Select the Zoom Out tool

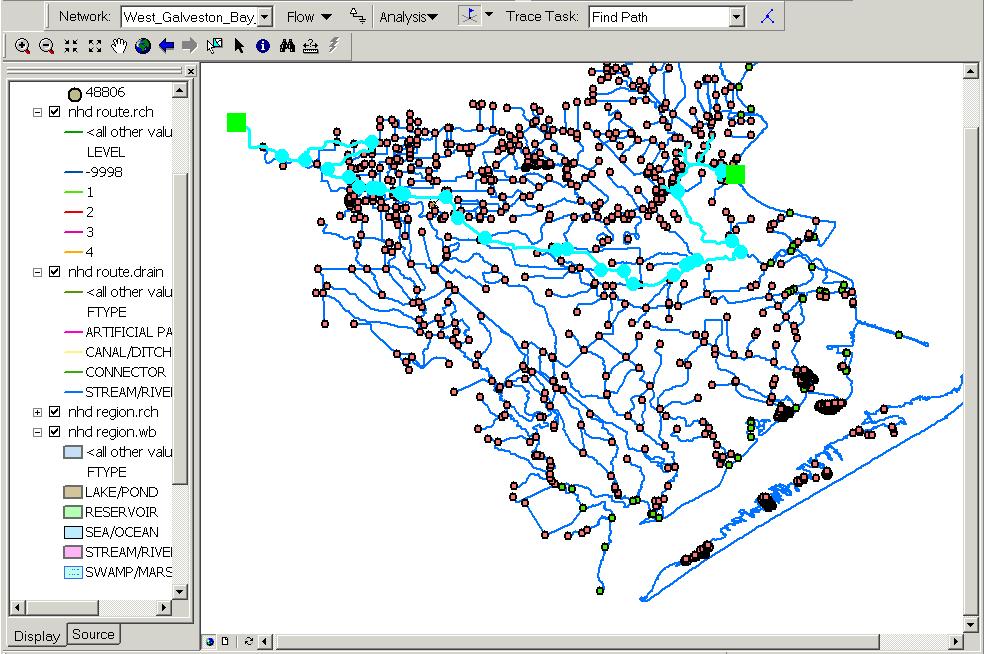coord(46,46)
